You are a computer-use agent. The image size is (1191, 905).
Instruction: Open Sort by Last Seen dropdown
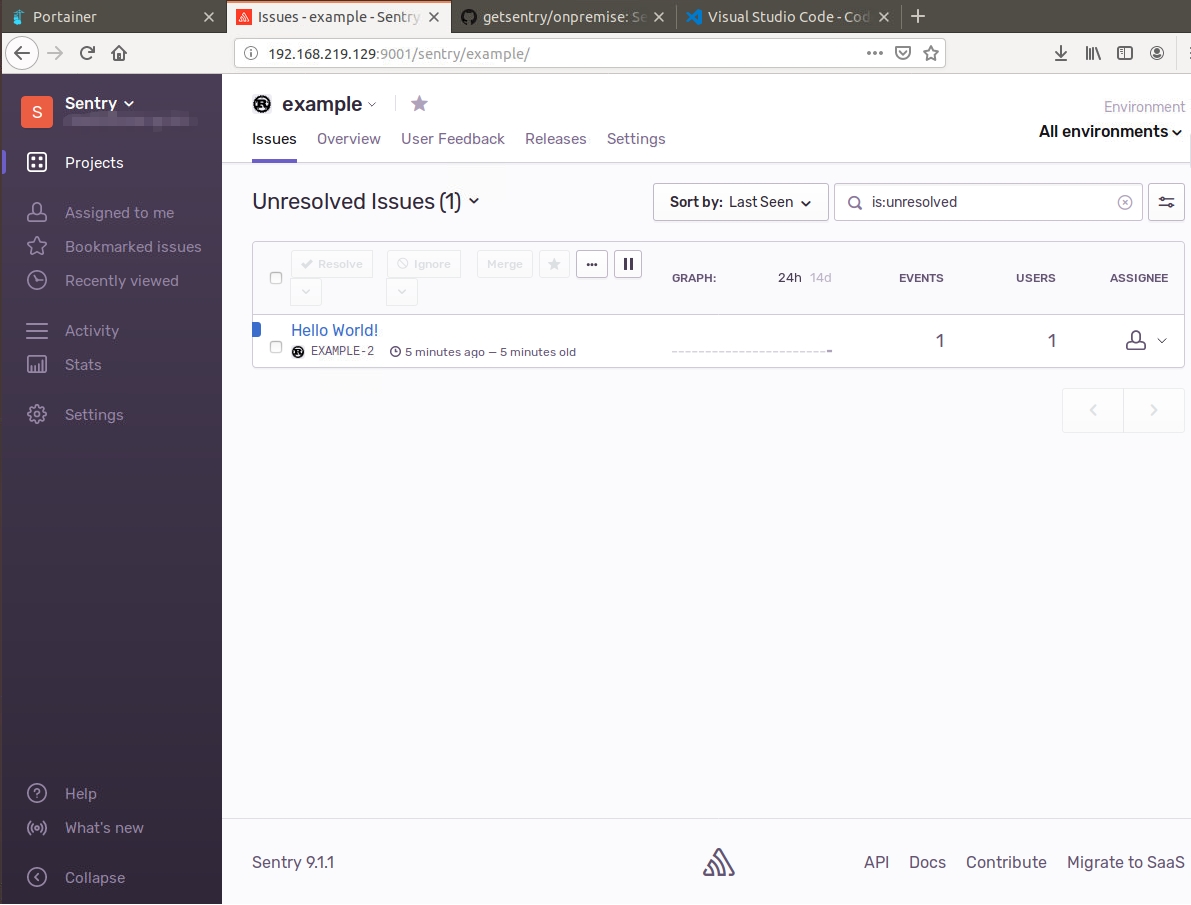click(741, 202)
